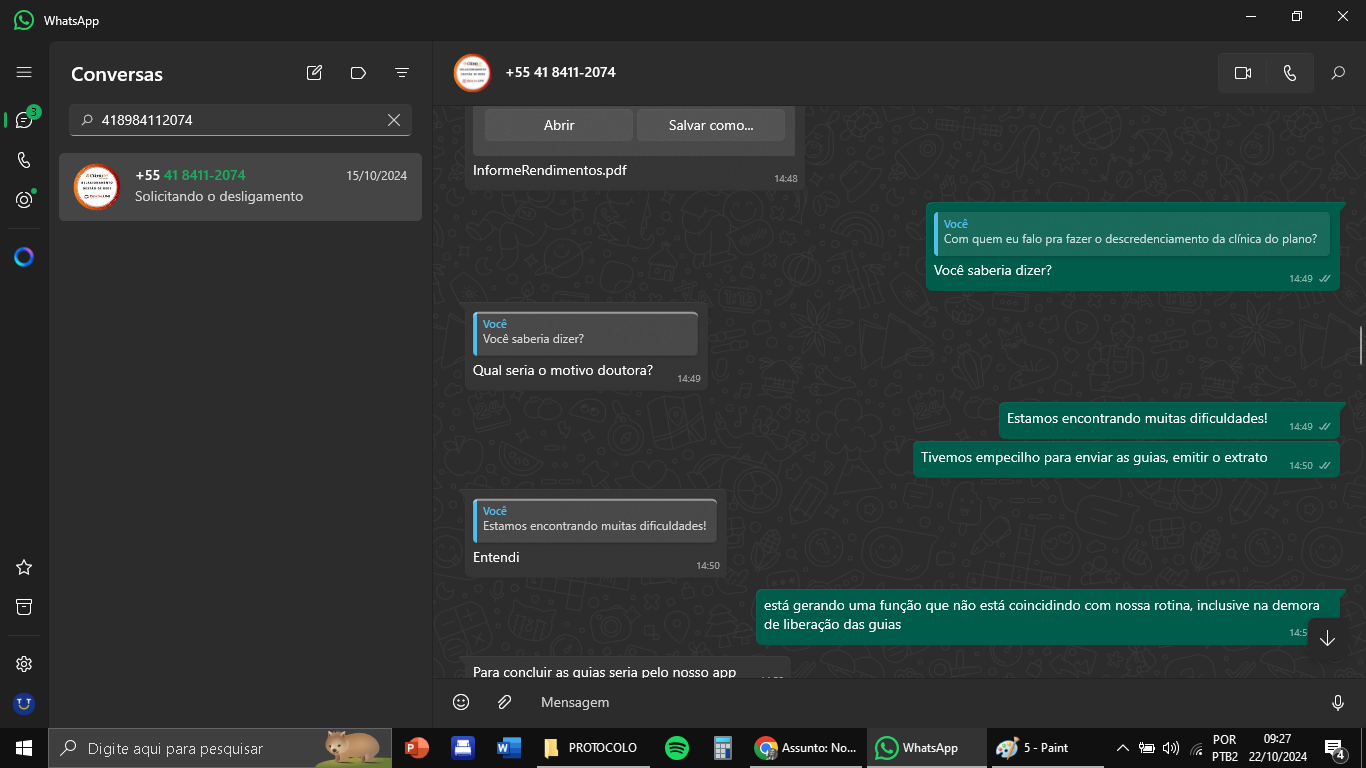Screen dimensions: 1366x768
Task: Open Word from the taskbar
Action: 508,748
